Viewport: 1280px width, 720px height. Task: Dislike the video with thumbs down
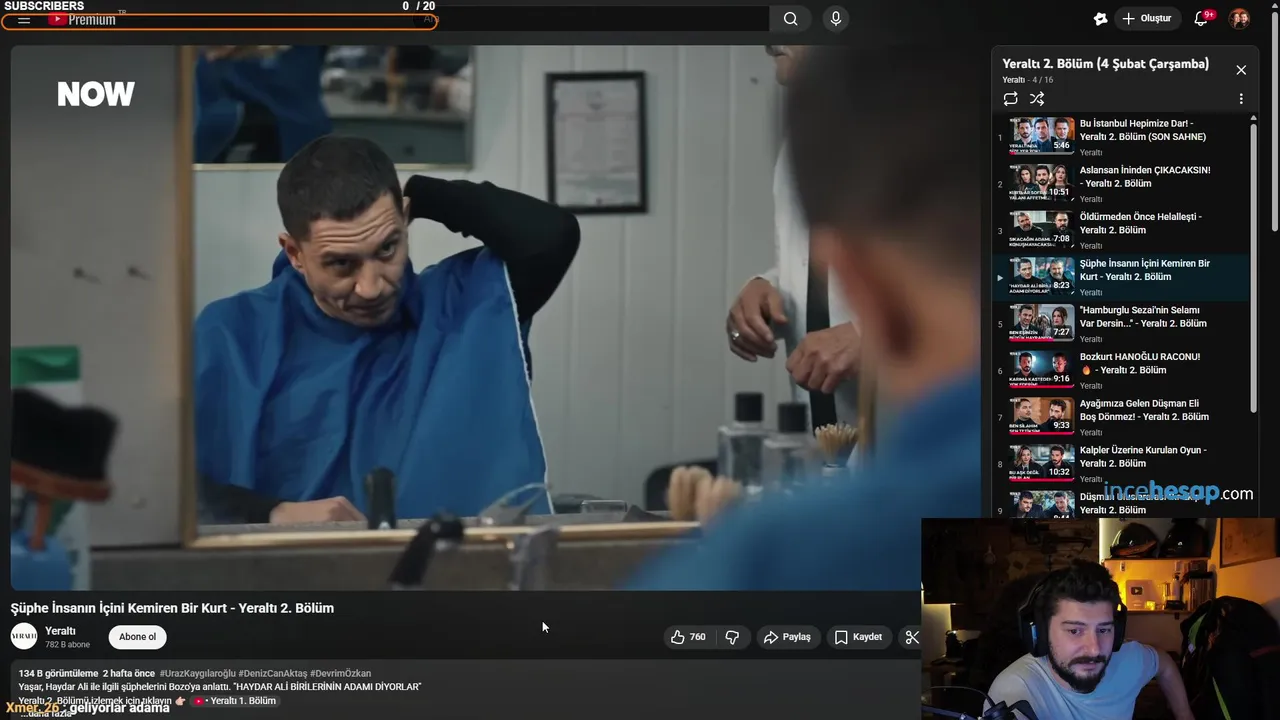732,637
